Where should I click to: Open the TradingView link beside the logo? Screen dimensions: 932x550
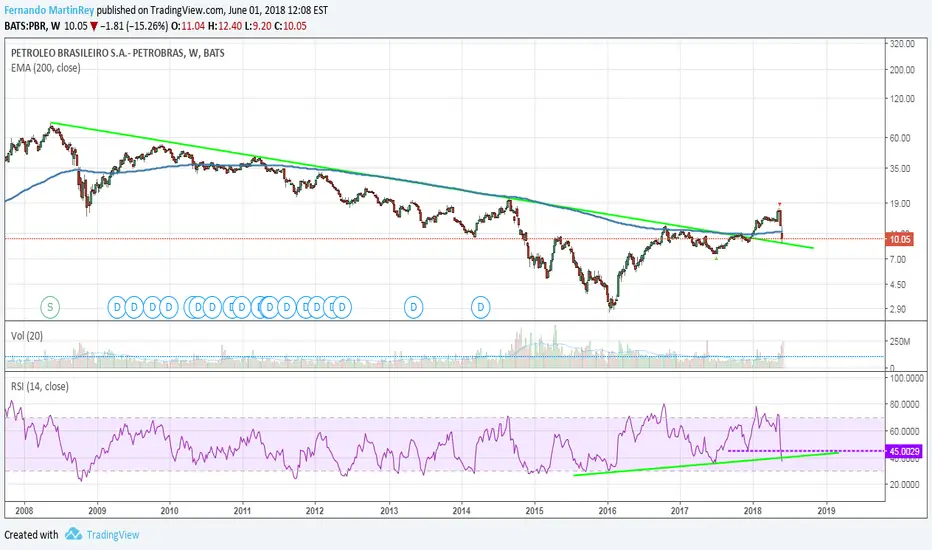coord(113,535)
